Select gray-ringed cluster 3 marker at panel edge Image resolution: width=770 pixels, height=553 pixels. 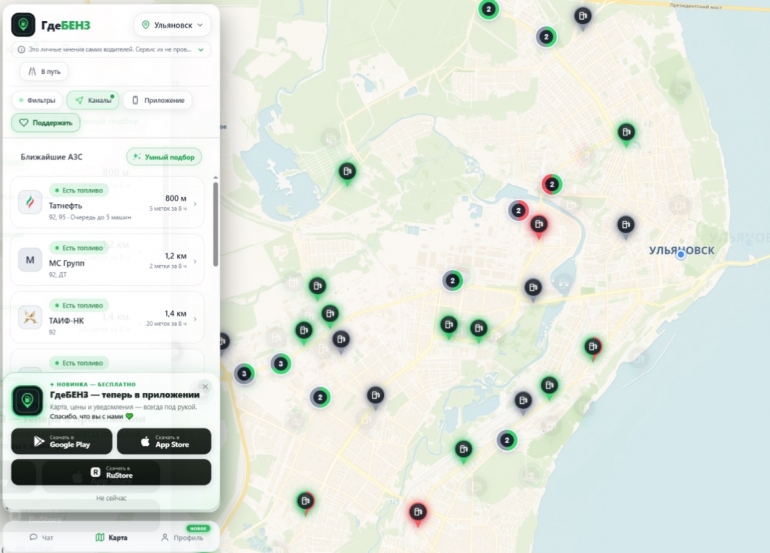(x=244, y=374)
